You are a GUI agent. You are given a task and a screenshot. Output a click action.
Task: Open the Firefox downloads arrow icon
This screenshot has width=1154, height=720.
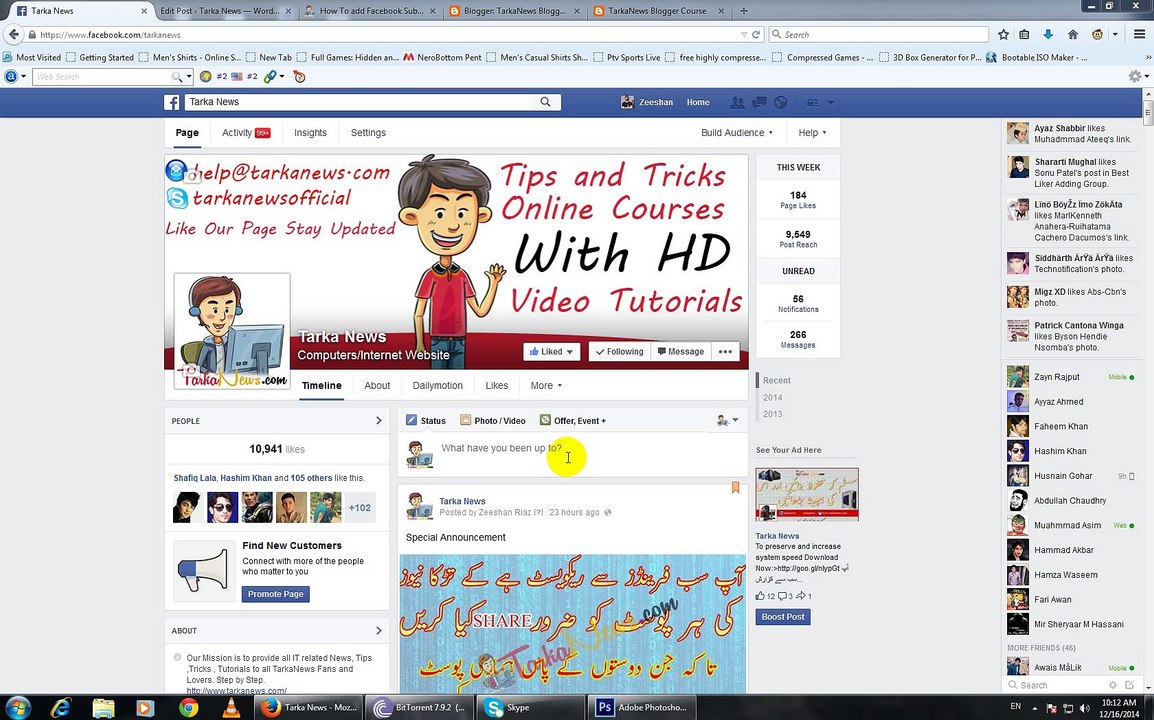pyautogui.click(x=1048, y=35)
